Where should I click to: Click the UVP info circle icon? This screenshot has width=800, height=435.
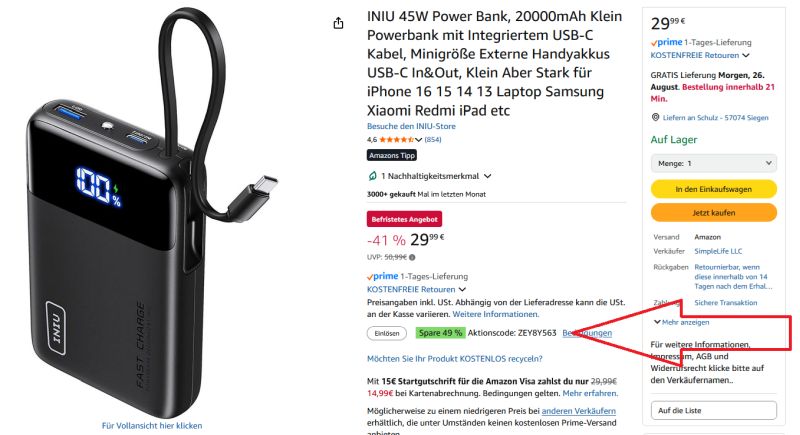pos(412,258)
